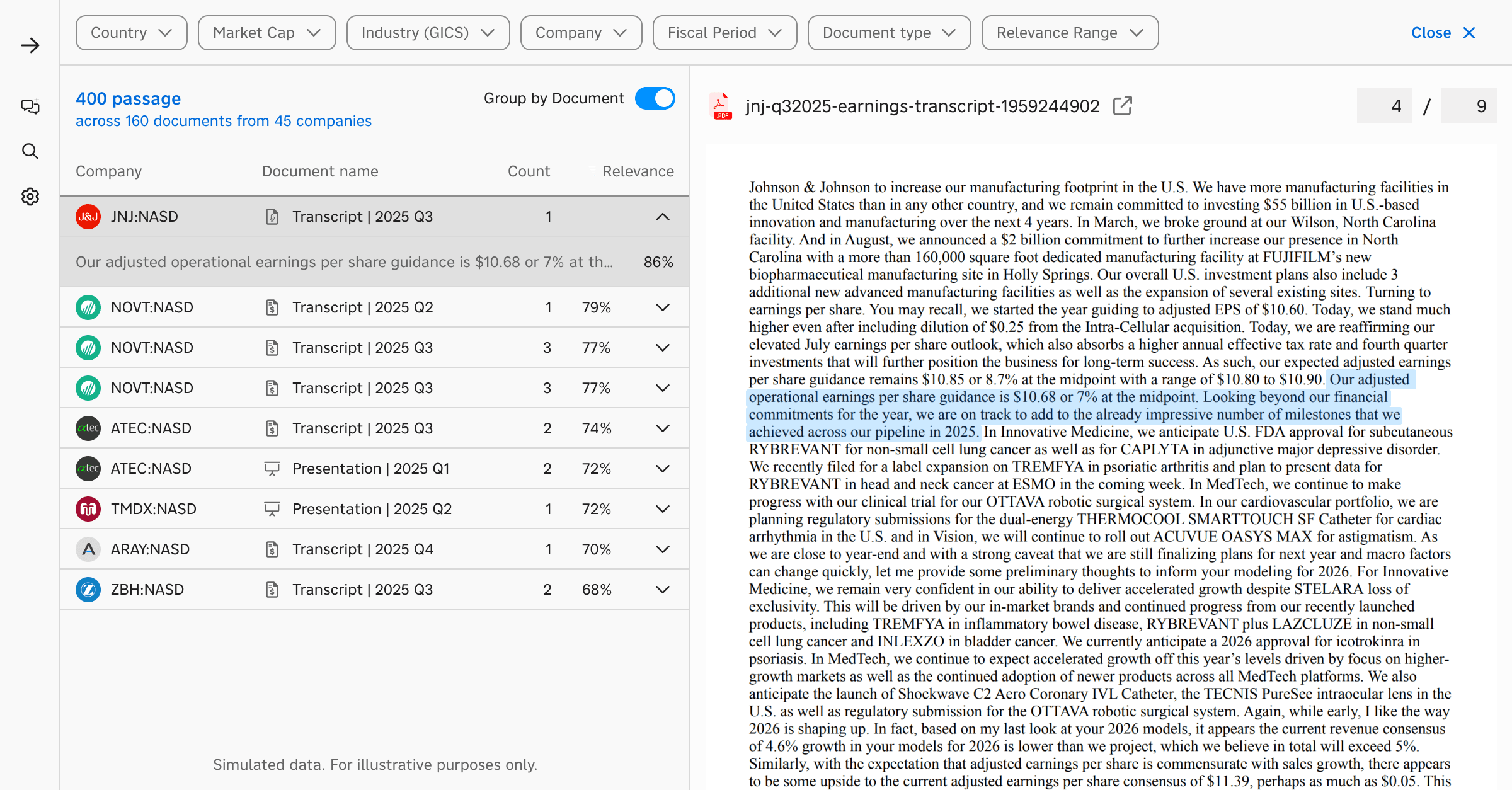
Task: Toggle the Group by Document switch
Action: tap(655, 98)
